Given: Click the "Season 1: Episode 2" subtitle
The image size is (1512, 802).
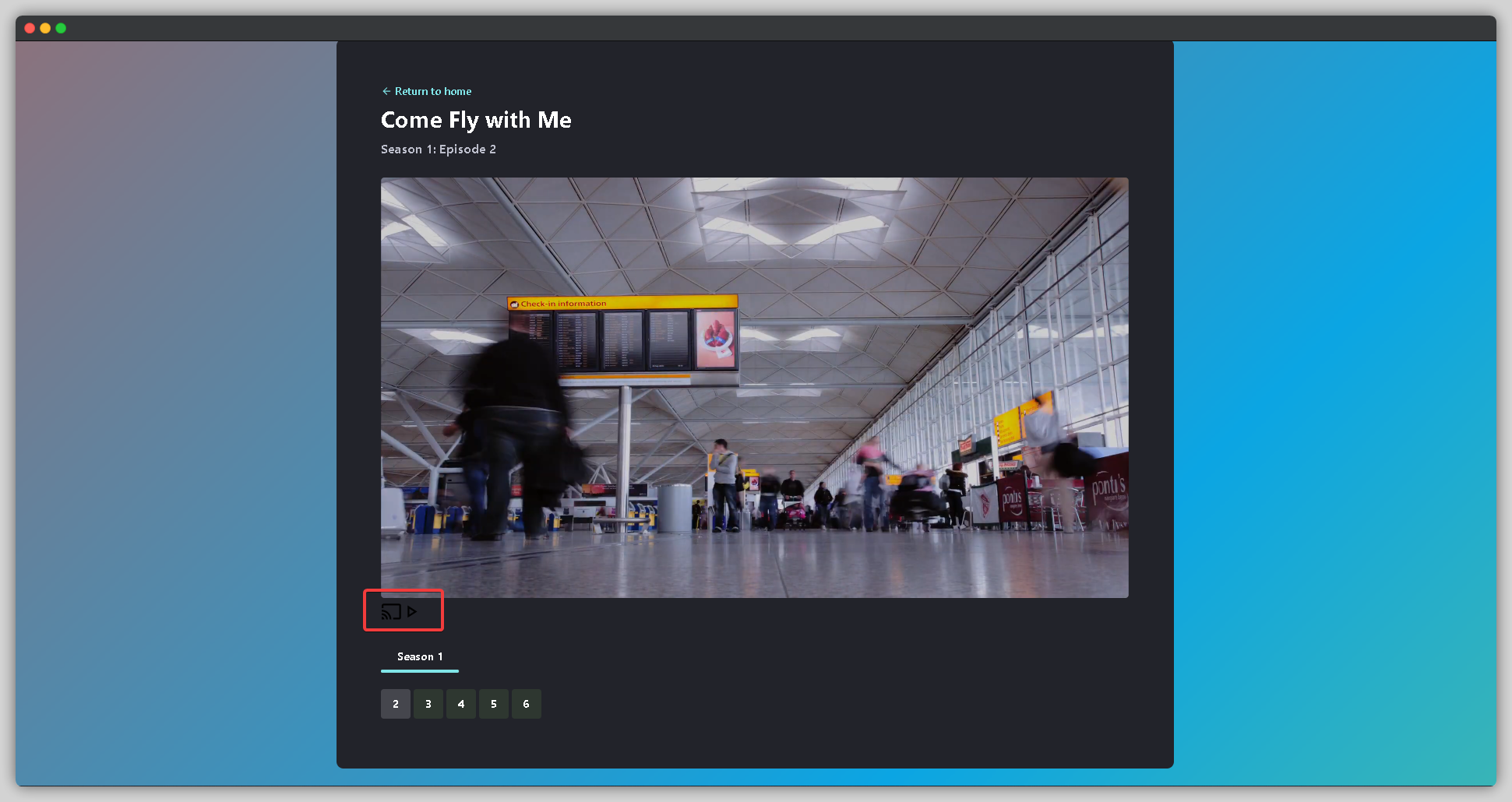Looking at the screenshot, I should [x=439, y=149].
